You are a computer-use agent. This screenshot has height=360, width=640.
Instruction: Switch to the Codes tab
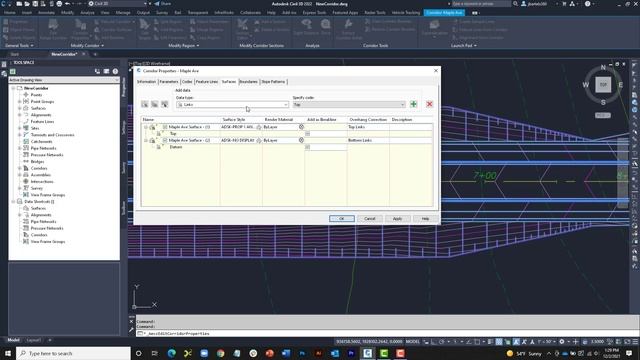pos(187,82)
